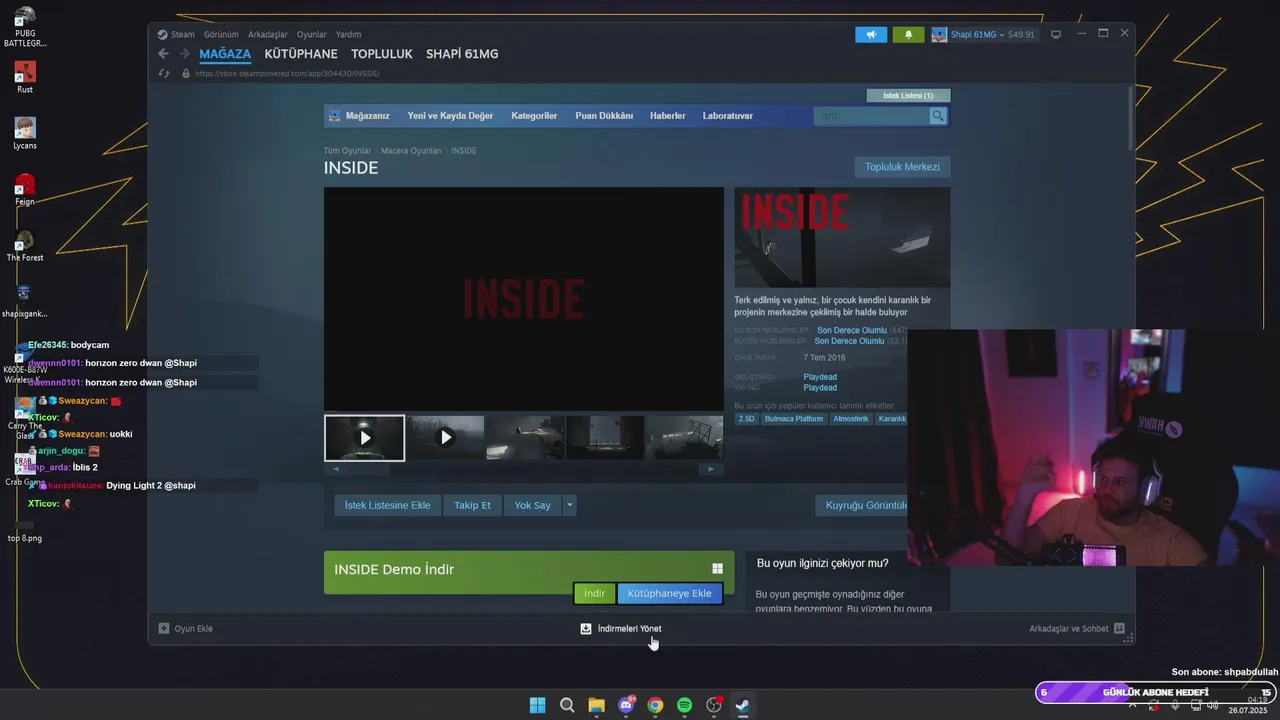Open the Arkadaşlar menu
Viewport: 1280px width, 720px height.
268,34
